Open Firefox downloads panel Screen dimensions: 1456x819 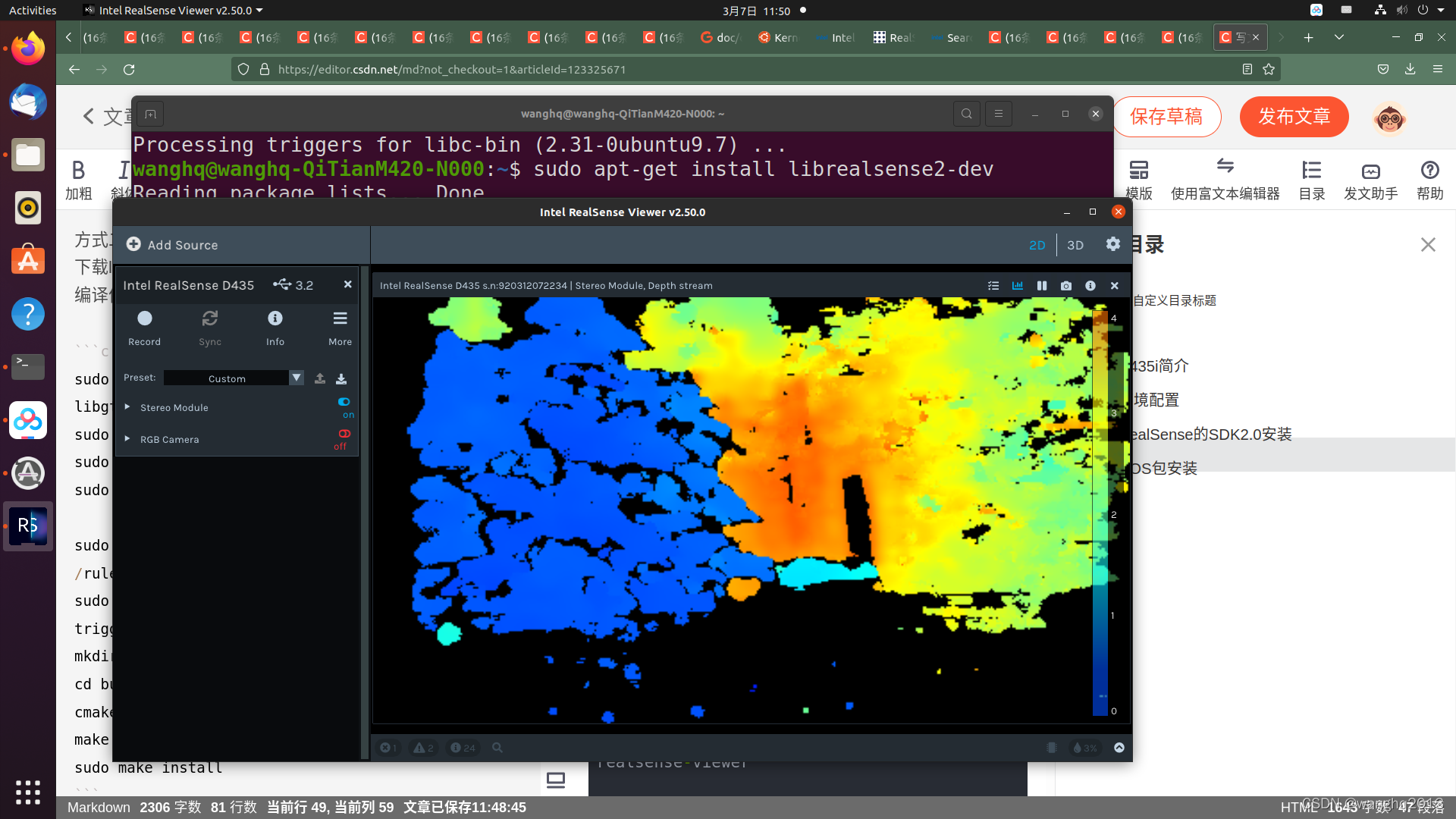pos(1410,69)
